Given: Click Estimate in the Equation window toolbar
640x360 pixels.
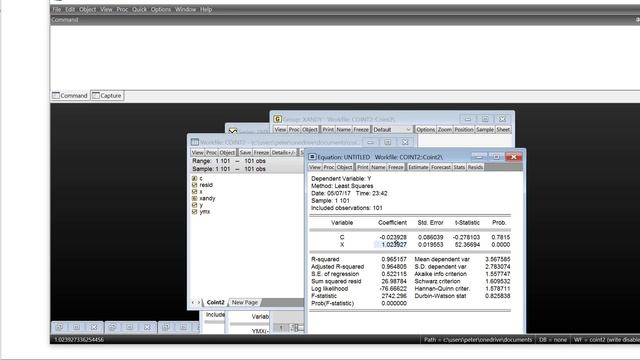Looking at the screenshot, I should tap(418, 167).
